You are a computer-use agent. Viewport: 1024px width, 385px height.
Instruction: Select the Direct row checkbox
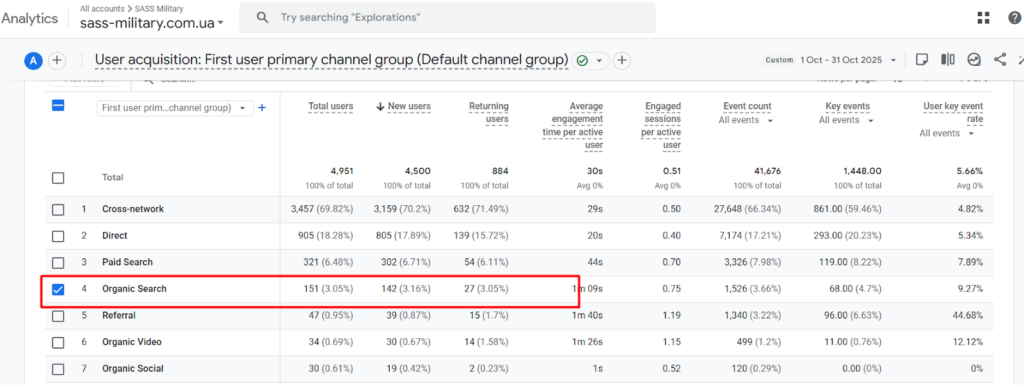click(58, 236)
